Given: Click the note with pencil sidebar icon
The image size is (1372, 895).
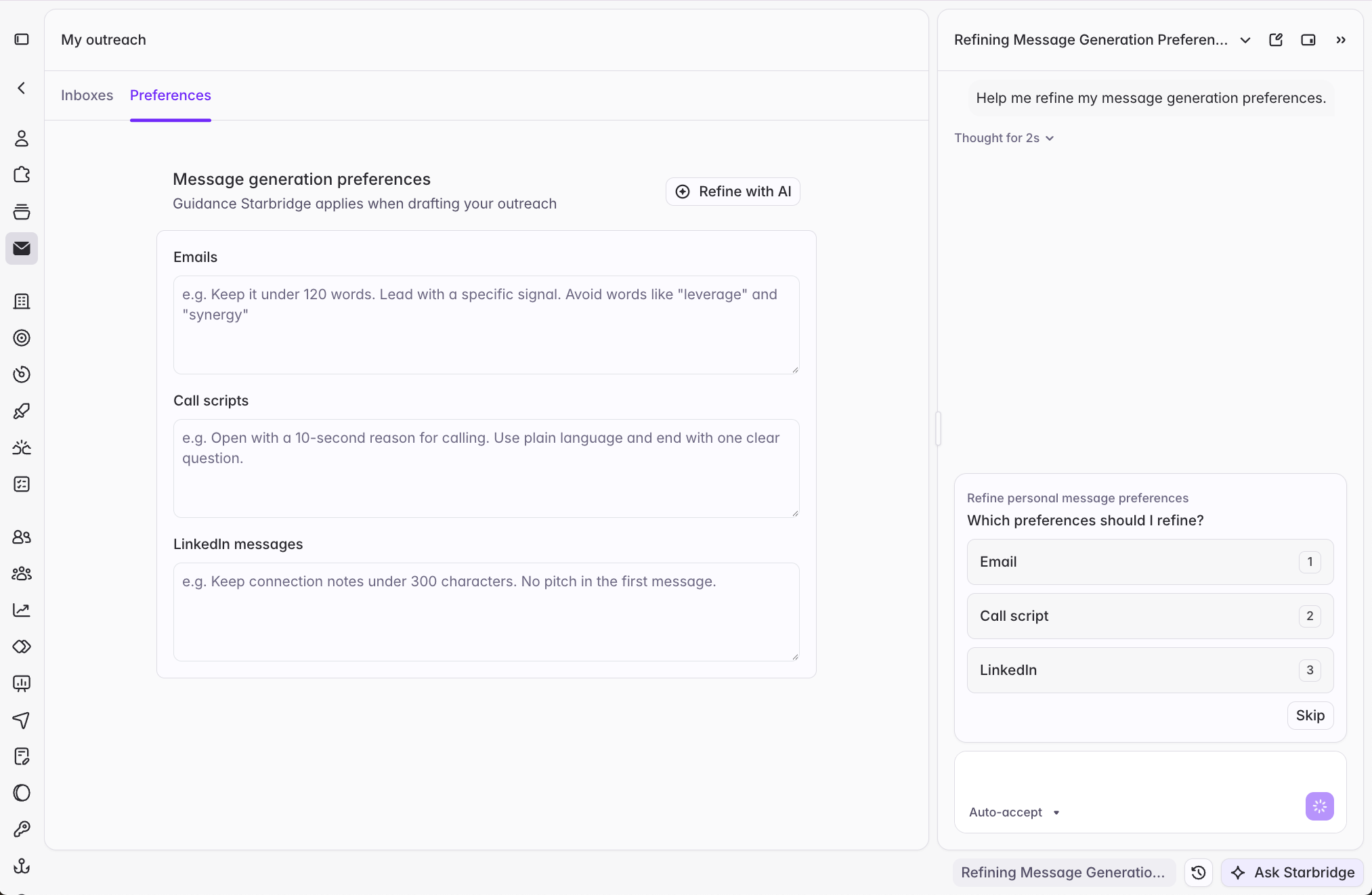Looking at the screenshot, I should point(22,756).
